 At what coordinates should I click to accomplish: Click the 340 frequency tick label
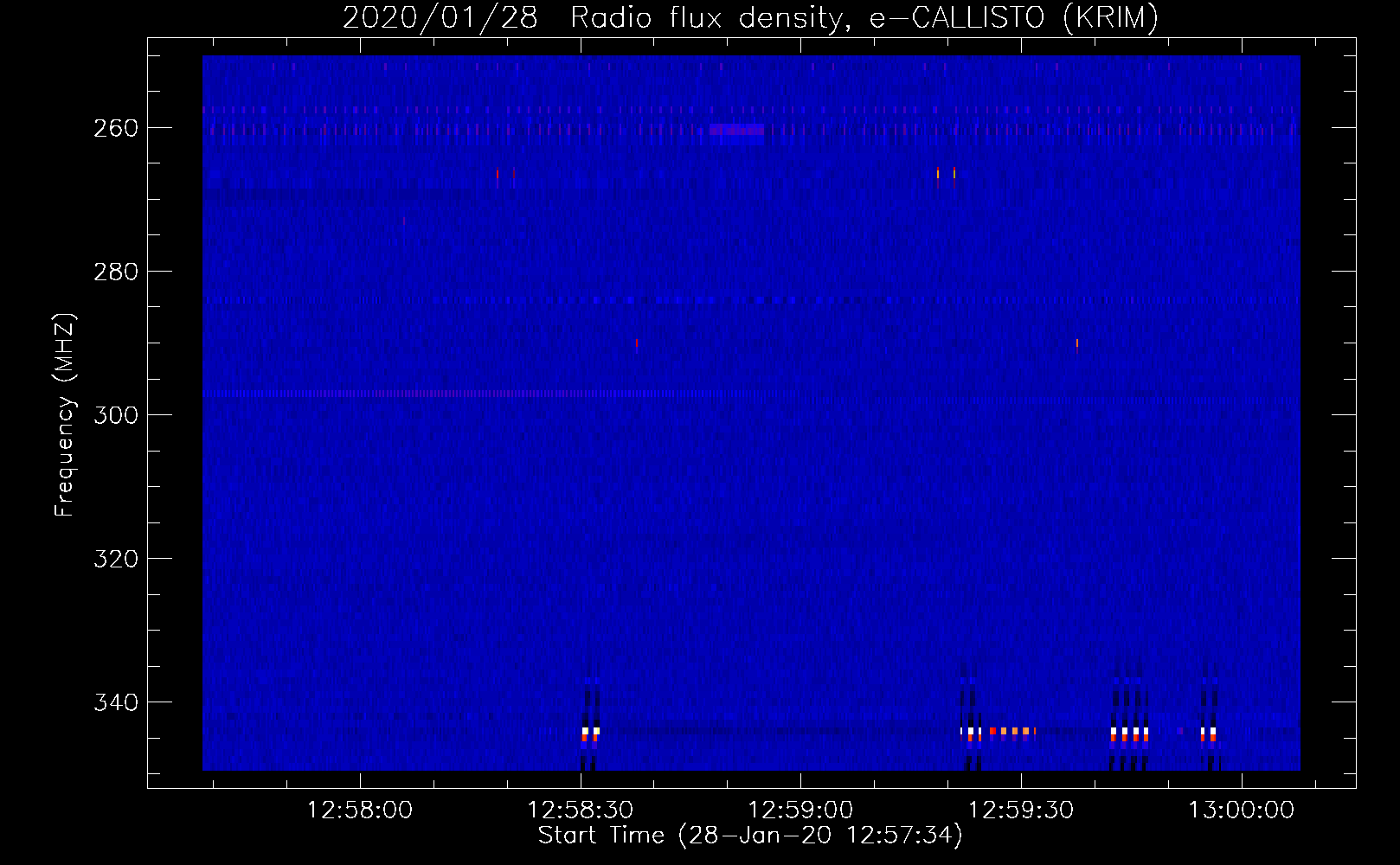tap(116, 702)
